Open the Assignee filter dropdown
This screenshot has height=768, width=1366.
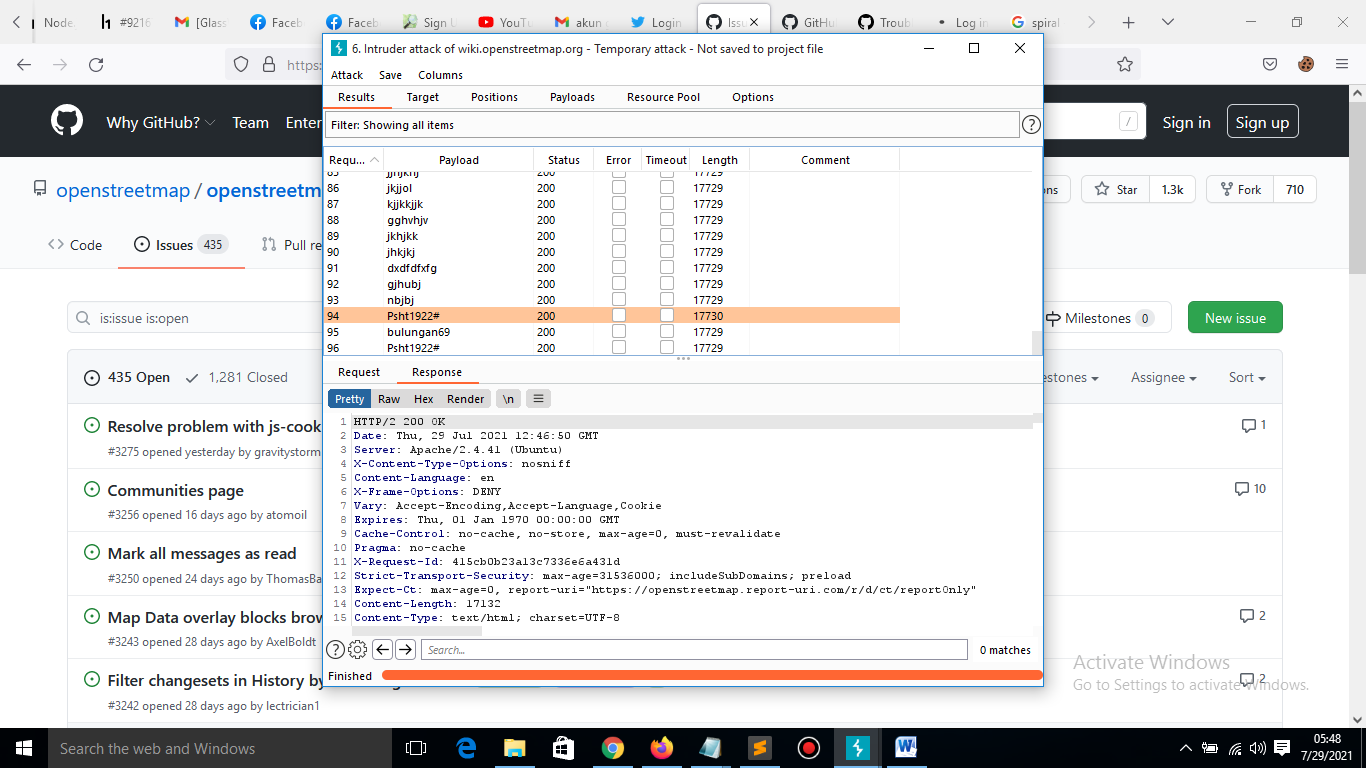[1164, 377]
